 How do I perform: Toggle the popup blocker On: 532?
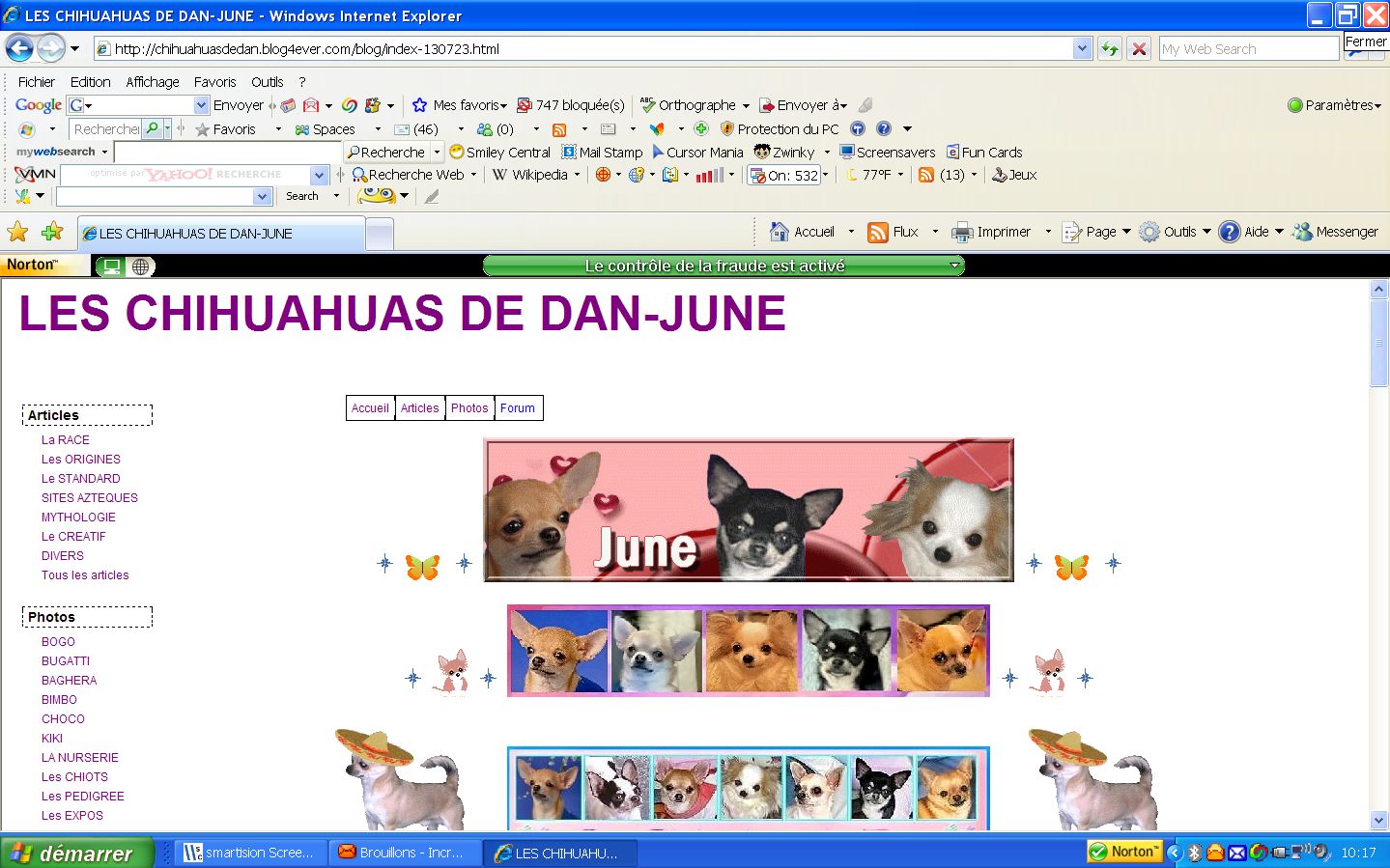click(784, 175)
